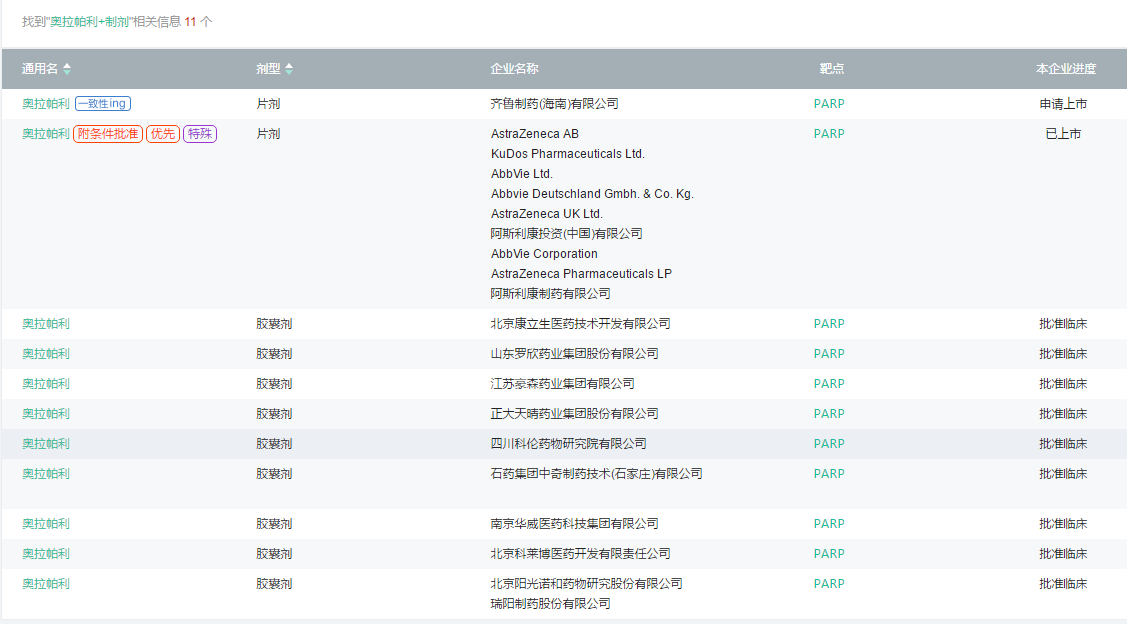Click 胶囊剂 dosage form for 四川科伦药物研究院
Viewport: 1127px width, 624px height.
pos(274,444)
